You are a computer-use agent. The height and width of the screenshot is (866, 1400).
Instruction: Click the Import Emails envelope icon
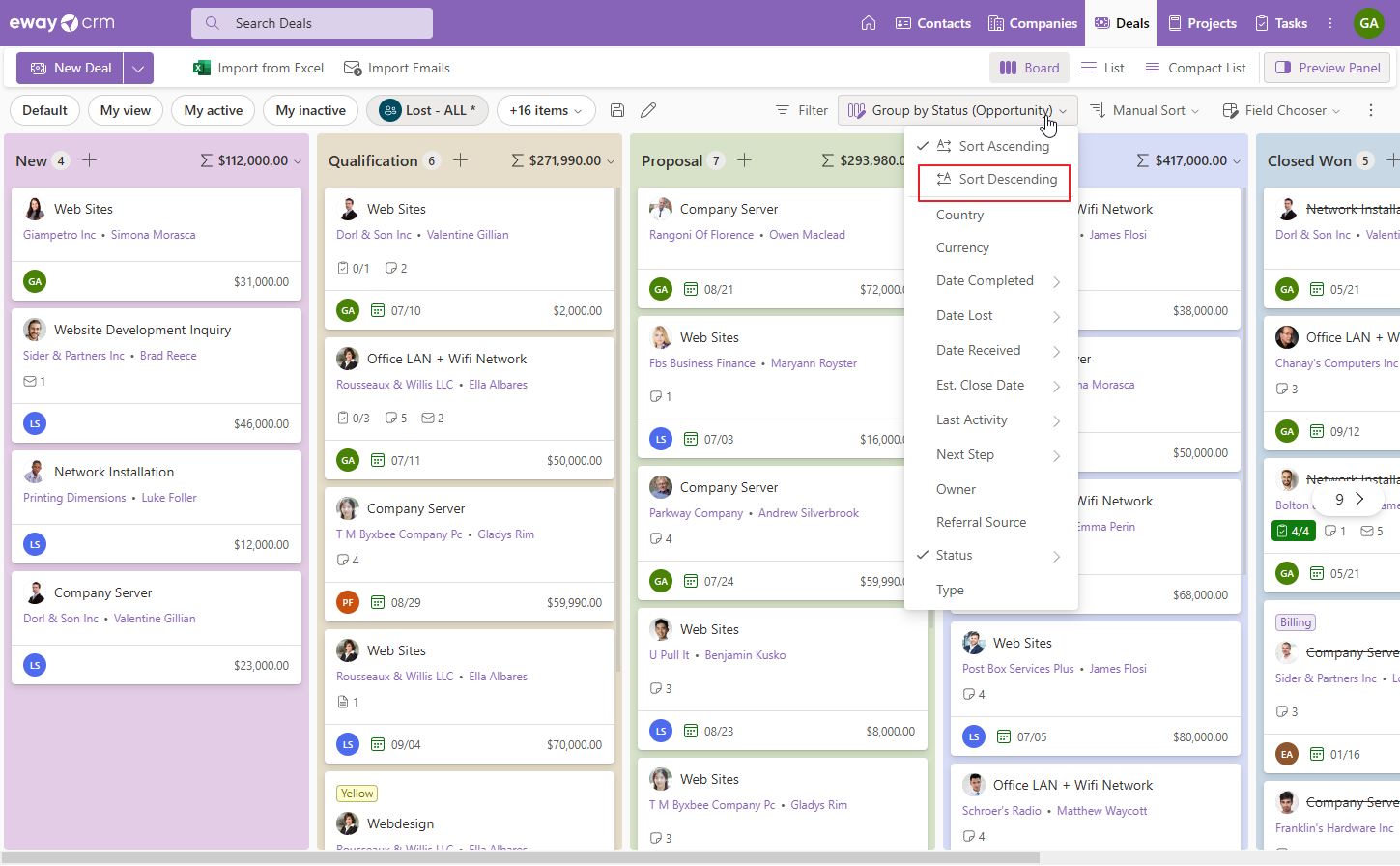[353, 68]
